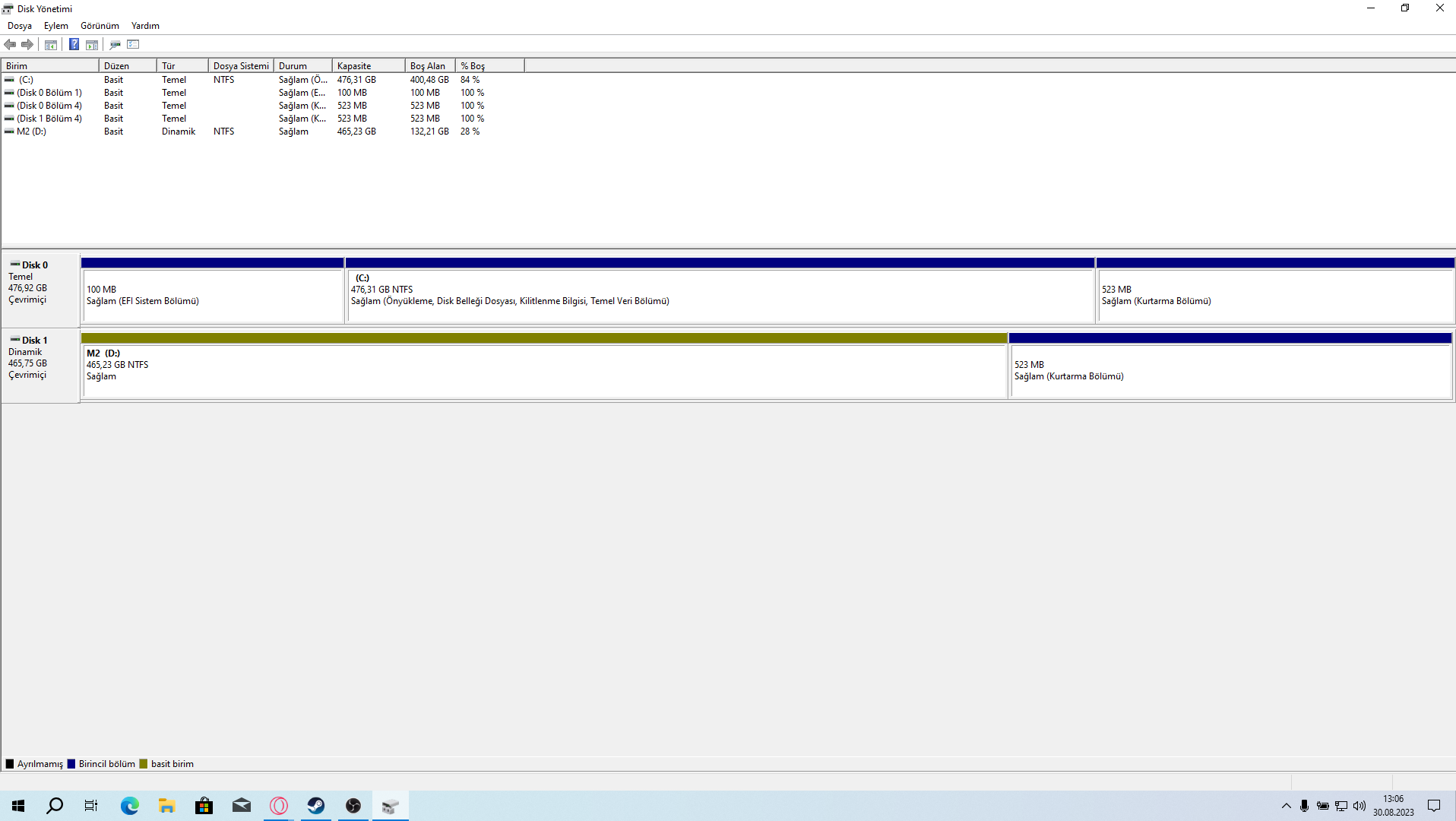Click the Boş Alan column header

coord(430,66)
